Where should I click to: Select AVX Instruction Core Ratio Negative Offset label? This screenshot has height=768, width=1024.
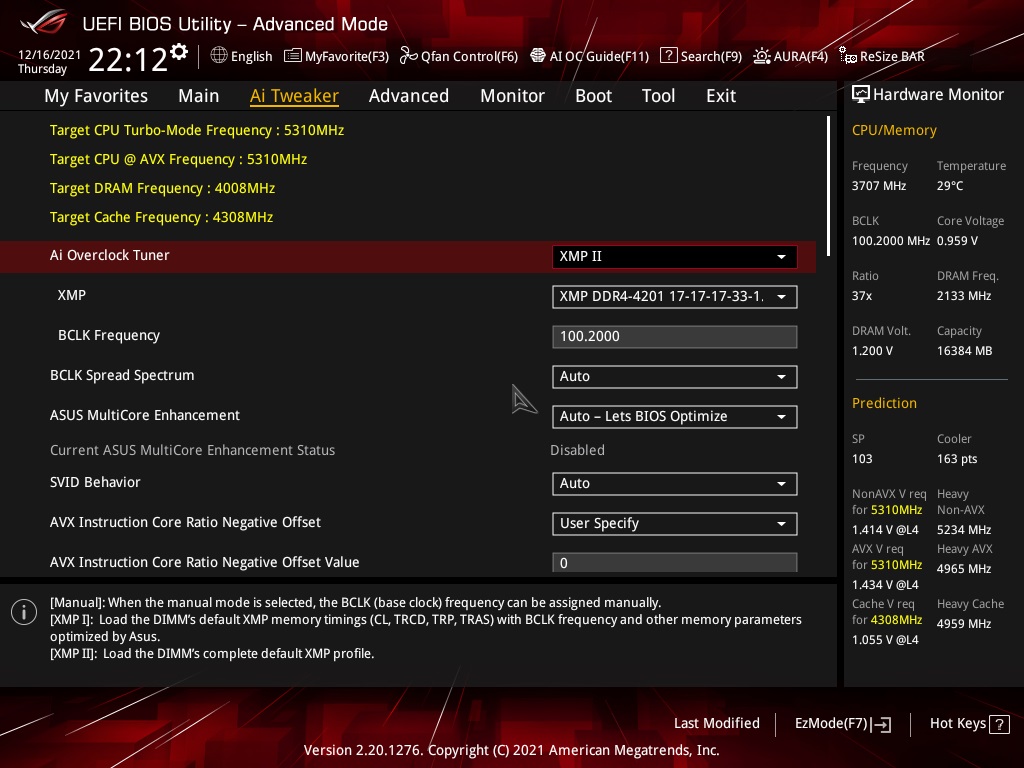pos(185,522)
